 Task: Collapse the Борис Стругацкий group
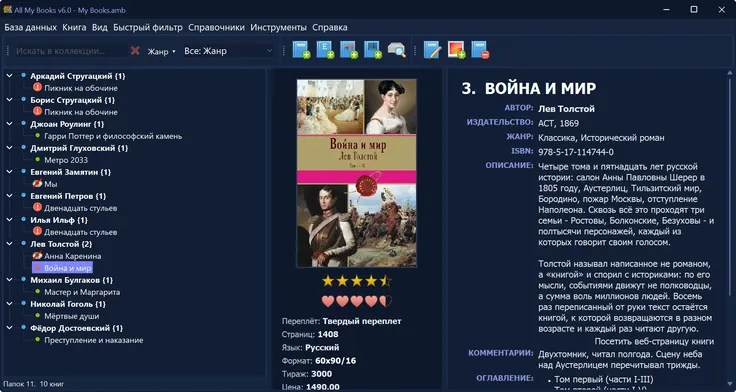pos(9,100)
